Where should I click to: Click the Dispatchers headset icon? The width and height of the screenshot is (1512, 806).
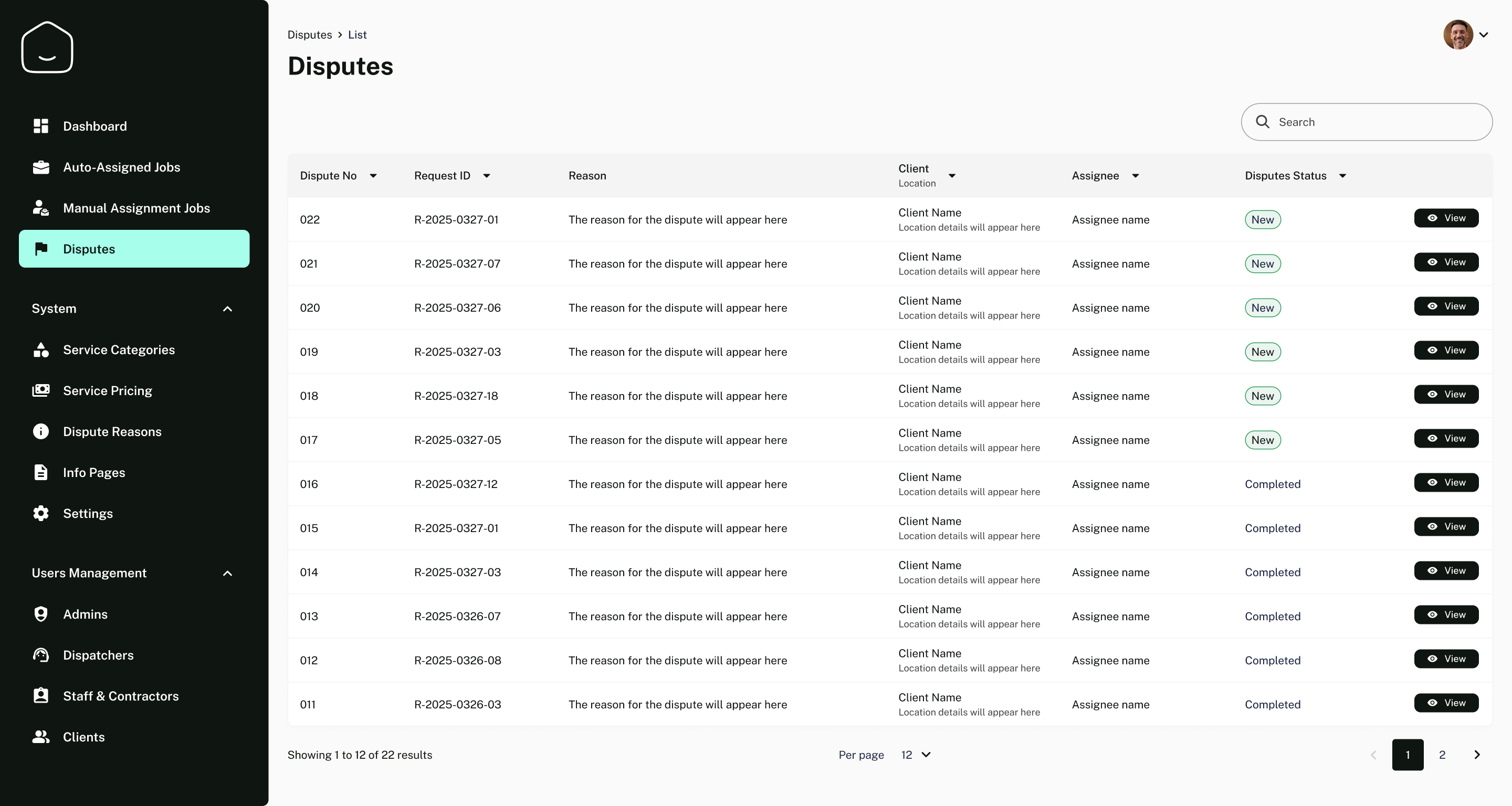pos(40,655)
